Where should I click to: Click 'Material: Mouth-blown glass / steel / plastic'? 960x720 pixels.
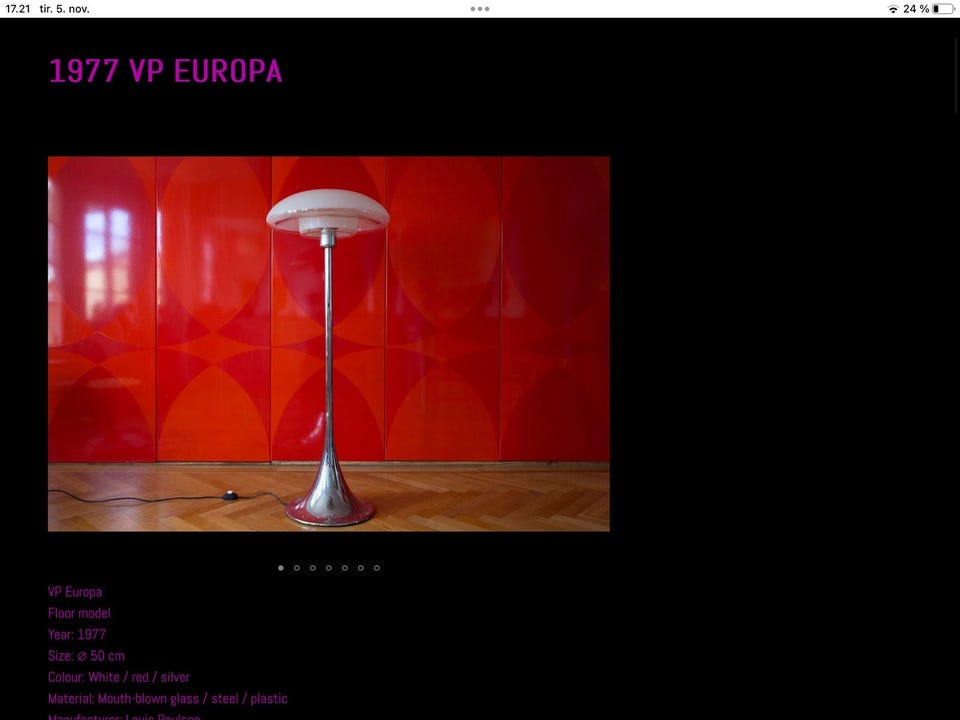coord(168,699)
